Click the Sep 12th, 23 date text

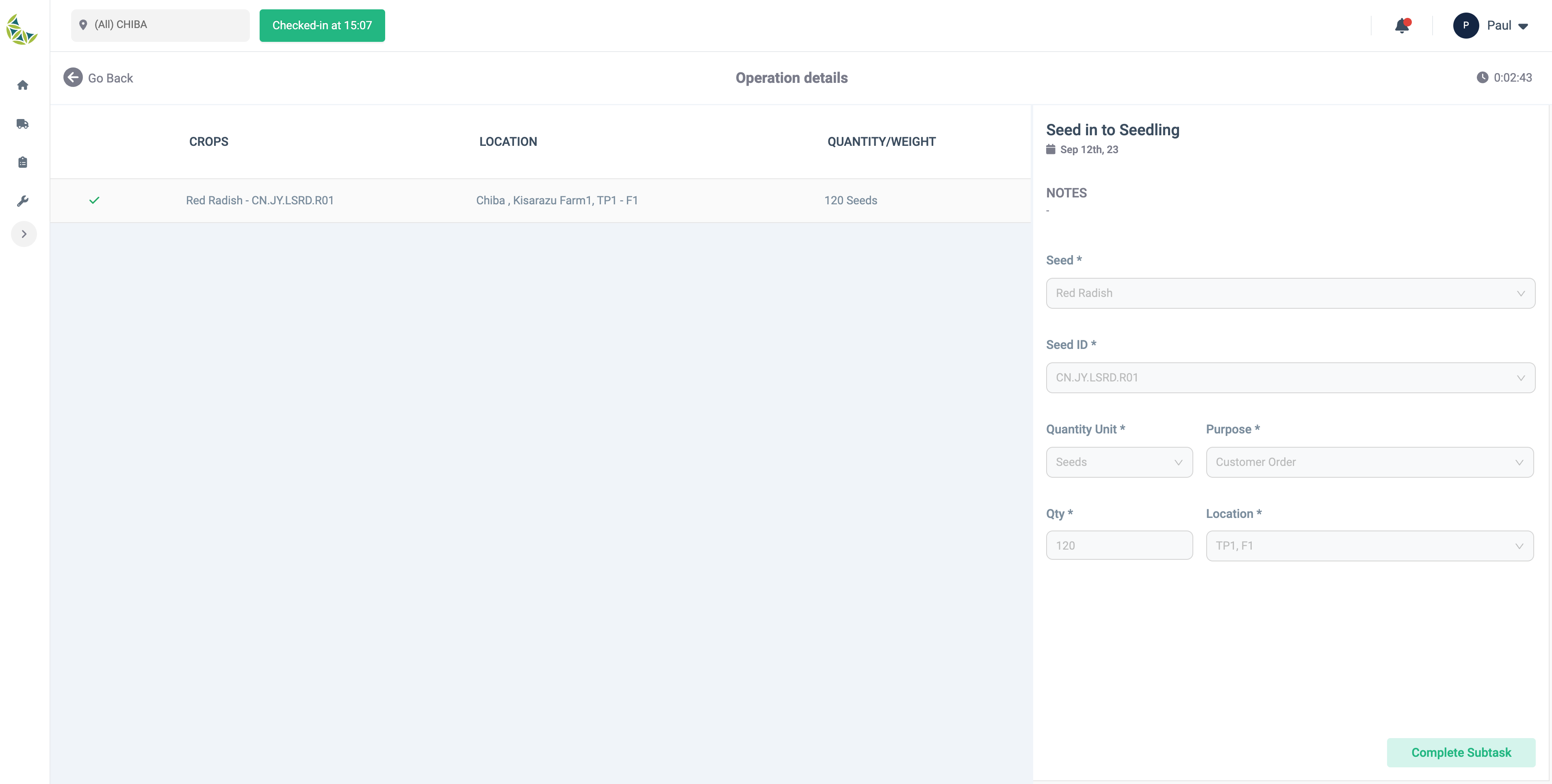point(1089,149)
